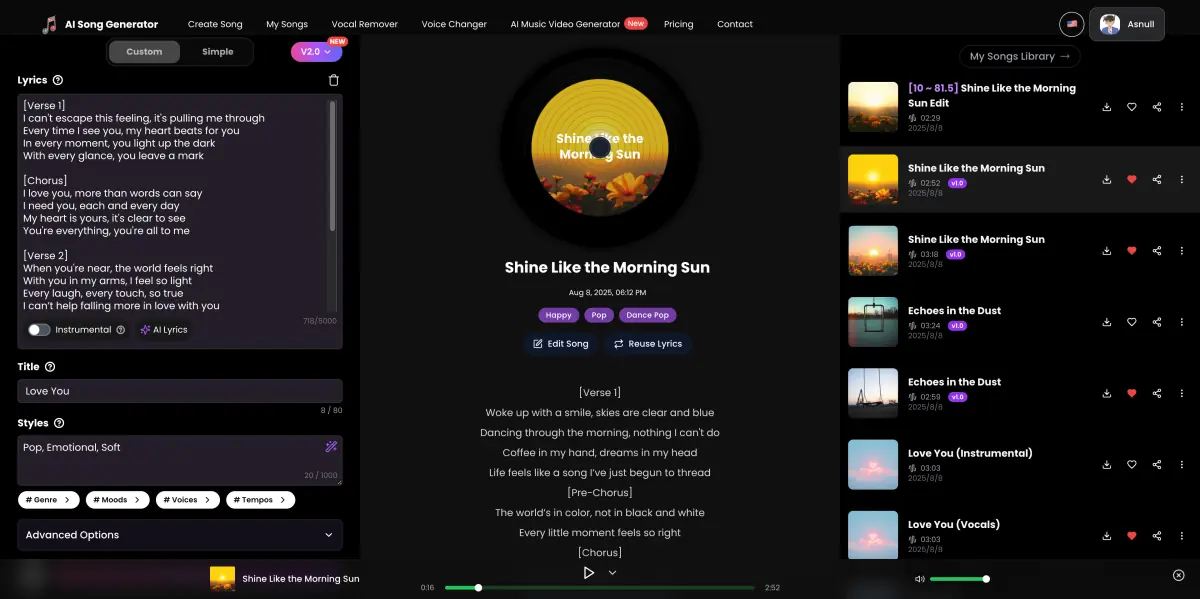Switch to the Simple tab
Image resolution: width=1200 pixels, height=599 pixels.
tap(218, 51)
